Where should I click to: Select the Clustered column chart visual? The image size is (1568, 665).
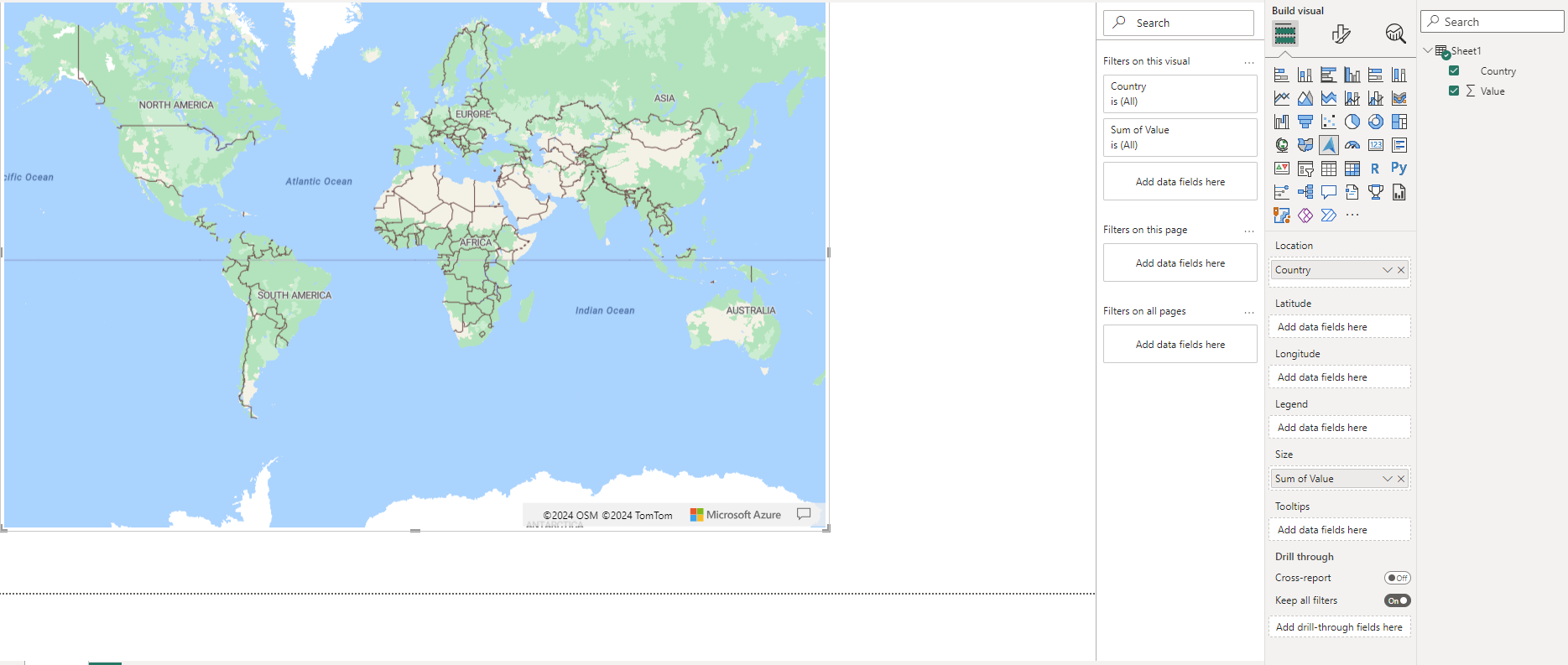[x=1352, y=75]
